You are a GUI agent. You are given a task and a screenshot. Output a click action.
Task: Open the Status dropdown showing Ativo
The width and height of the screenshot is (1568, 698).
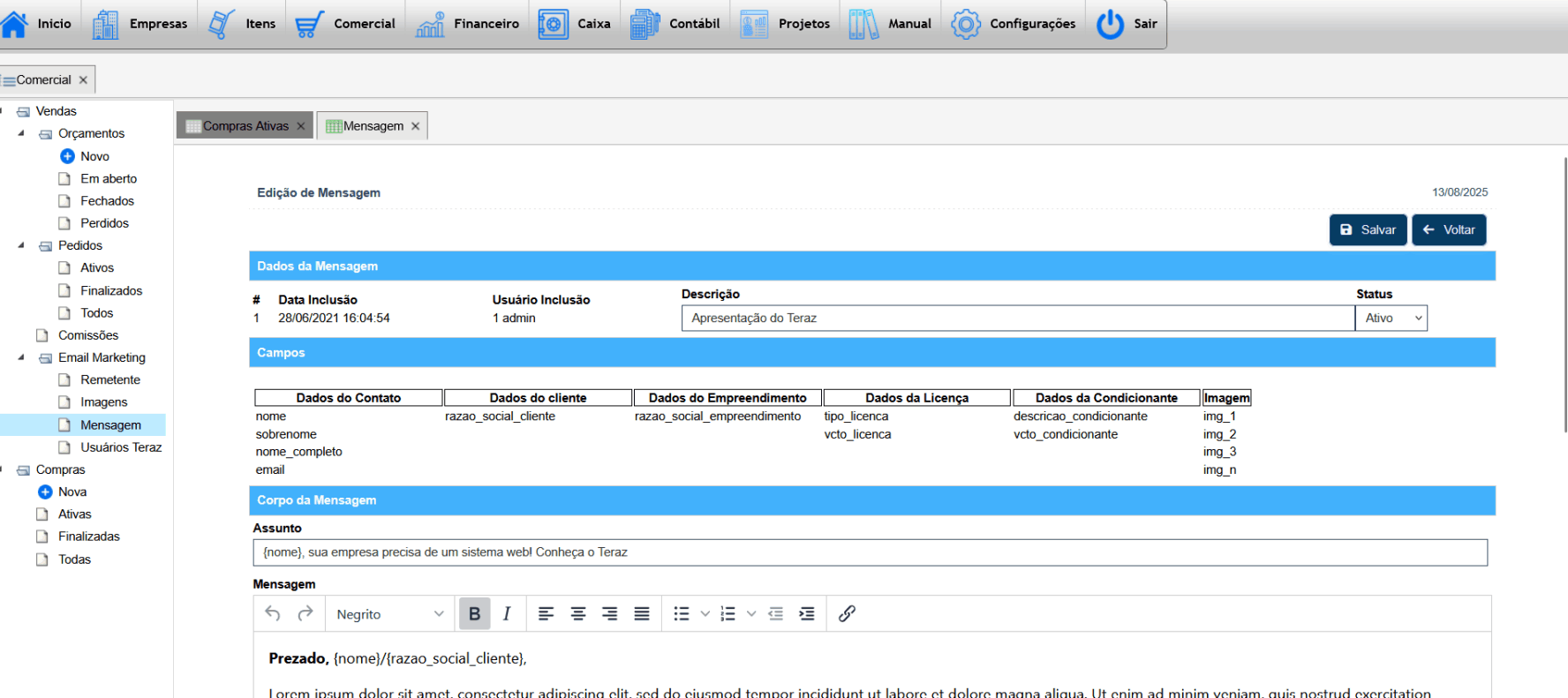point(1391,319)
